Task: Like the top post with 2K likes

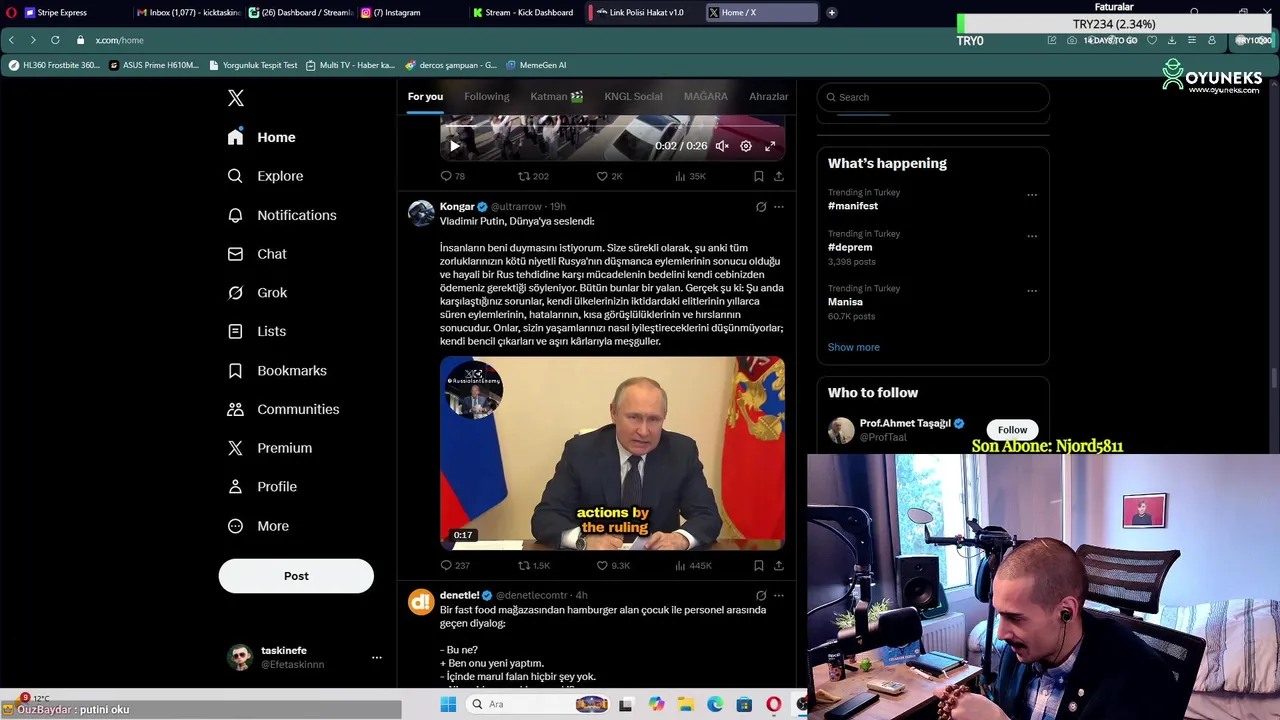Action: click(609, 176)
